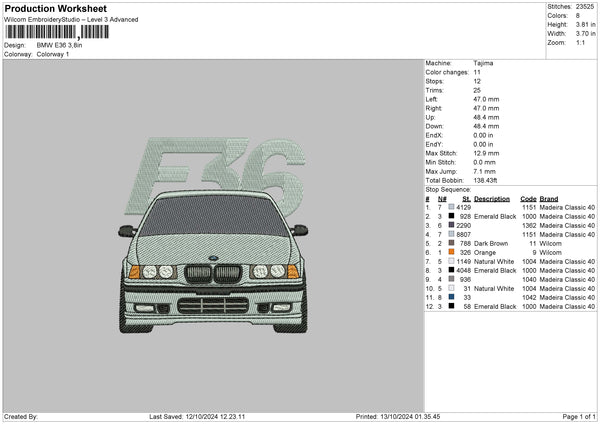Pick the Emerald Black swatch in row 12
This screenshot has width=600, height=424.
point(452,306)
